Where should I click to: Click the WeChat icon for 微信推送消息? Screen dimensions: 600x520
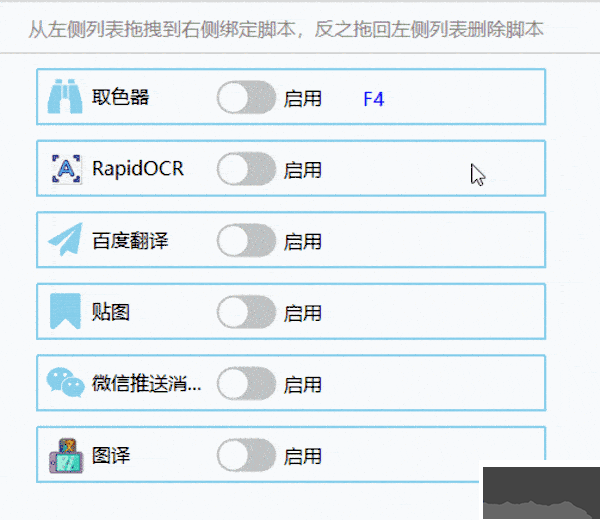pyautogui.click(x=66, y=384)
